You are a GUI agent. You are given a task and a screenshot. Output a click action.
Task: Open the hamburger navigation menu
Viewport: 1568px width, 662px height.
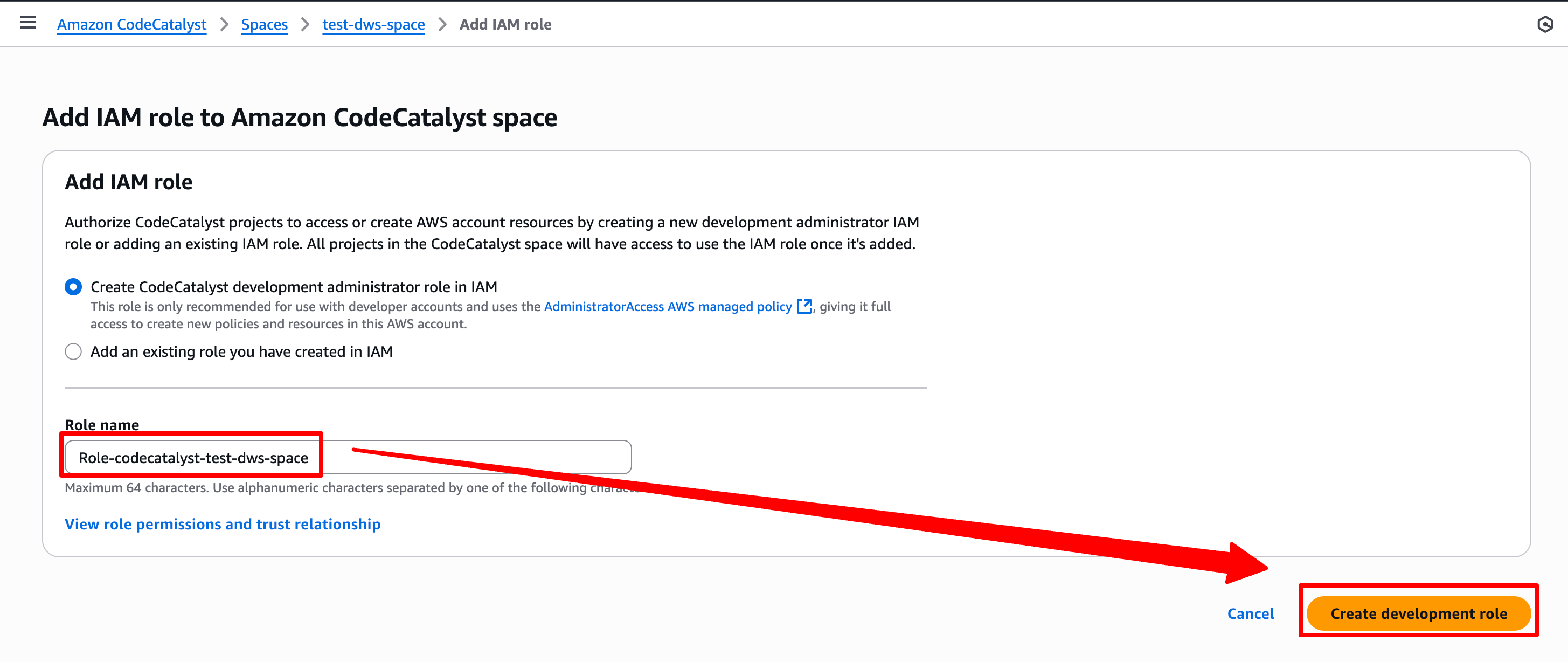(x=28, y=23)
